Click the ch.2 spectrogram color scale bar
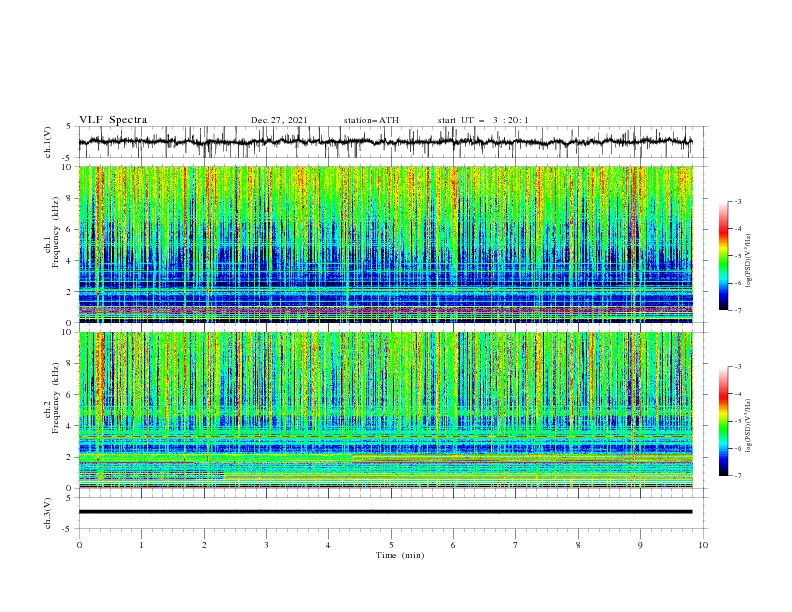 tap(724, 421)
